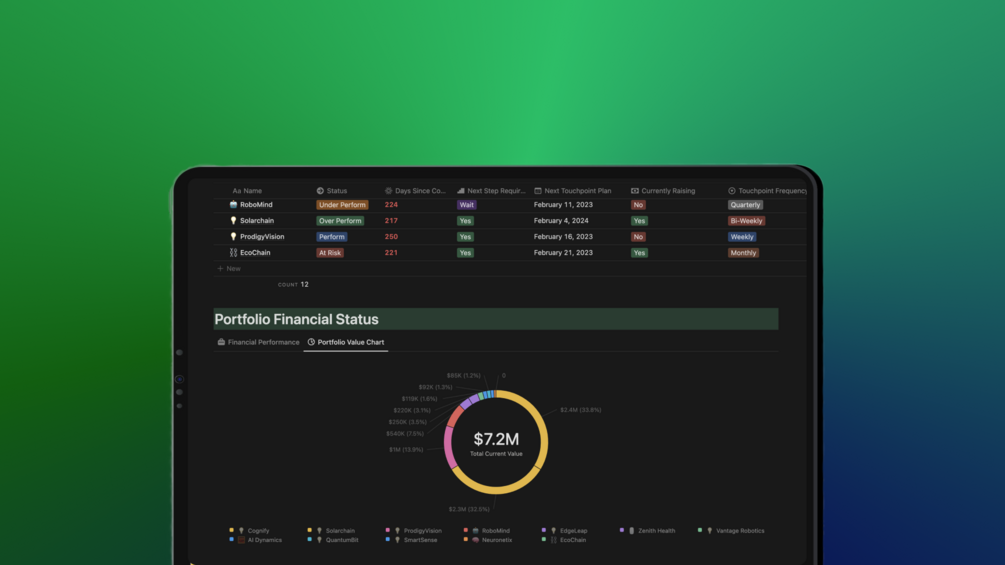Click the pink ProdigyVision legend swatch
Screen dimensions: 1005x565
tap(388, 530)
